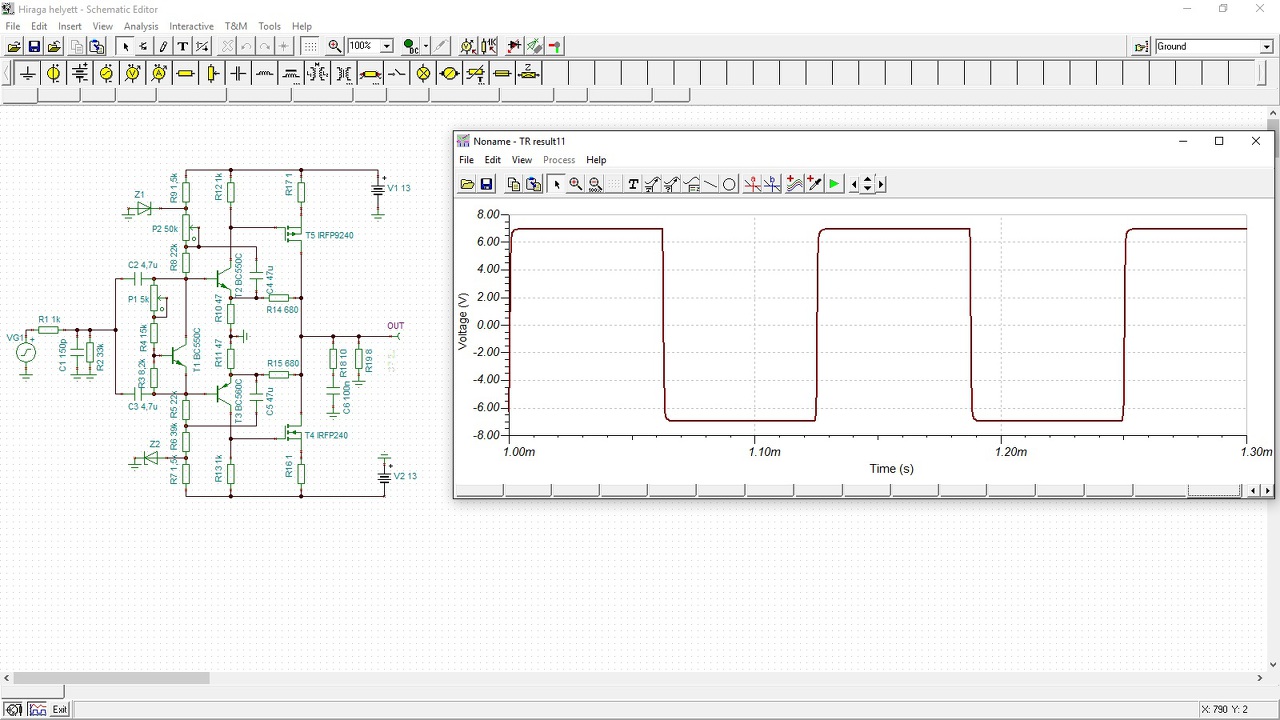Open the T&M menu
This screenshot has height=720, width=1280.
[x=235, y=26]
